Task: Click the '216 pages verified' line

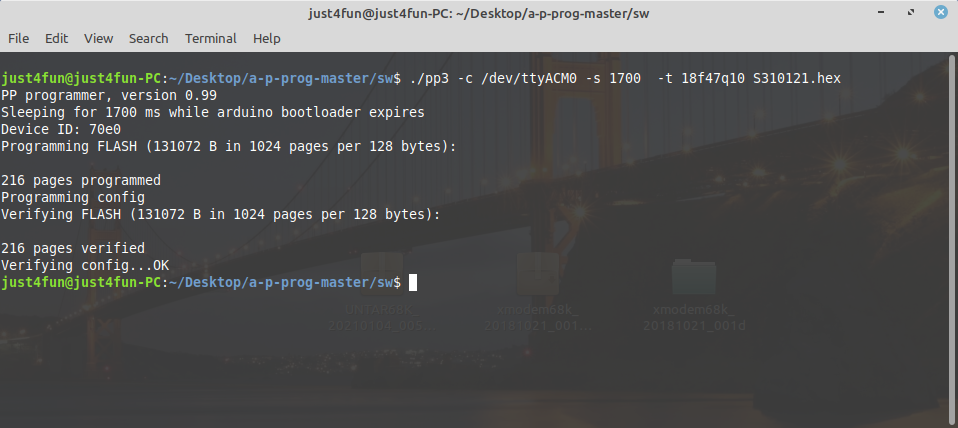Action: [73, 248]
